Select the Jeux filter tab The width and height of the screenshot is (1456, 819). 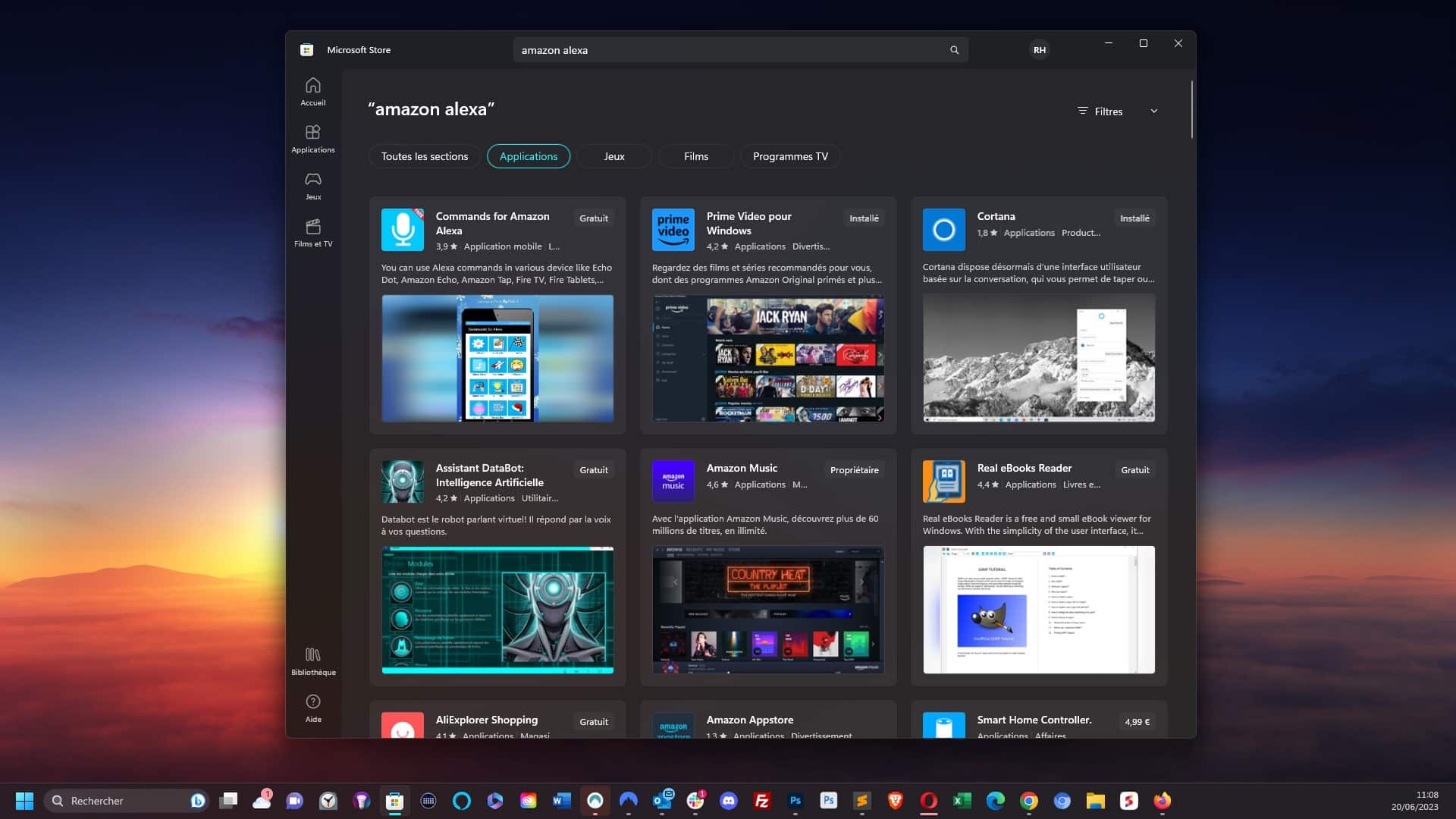(614, 156)
